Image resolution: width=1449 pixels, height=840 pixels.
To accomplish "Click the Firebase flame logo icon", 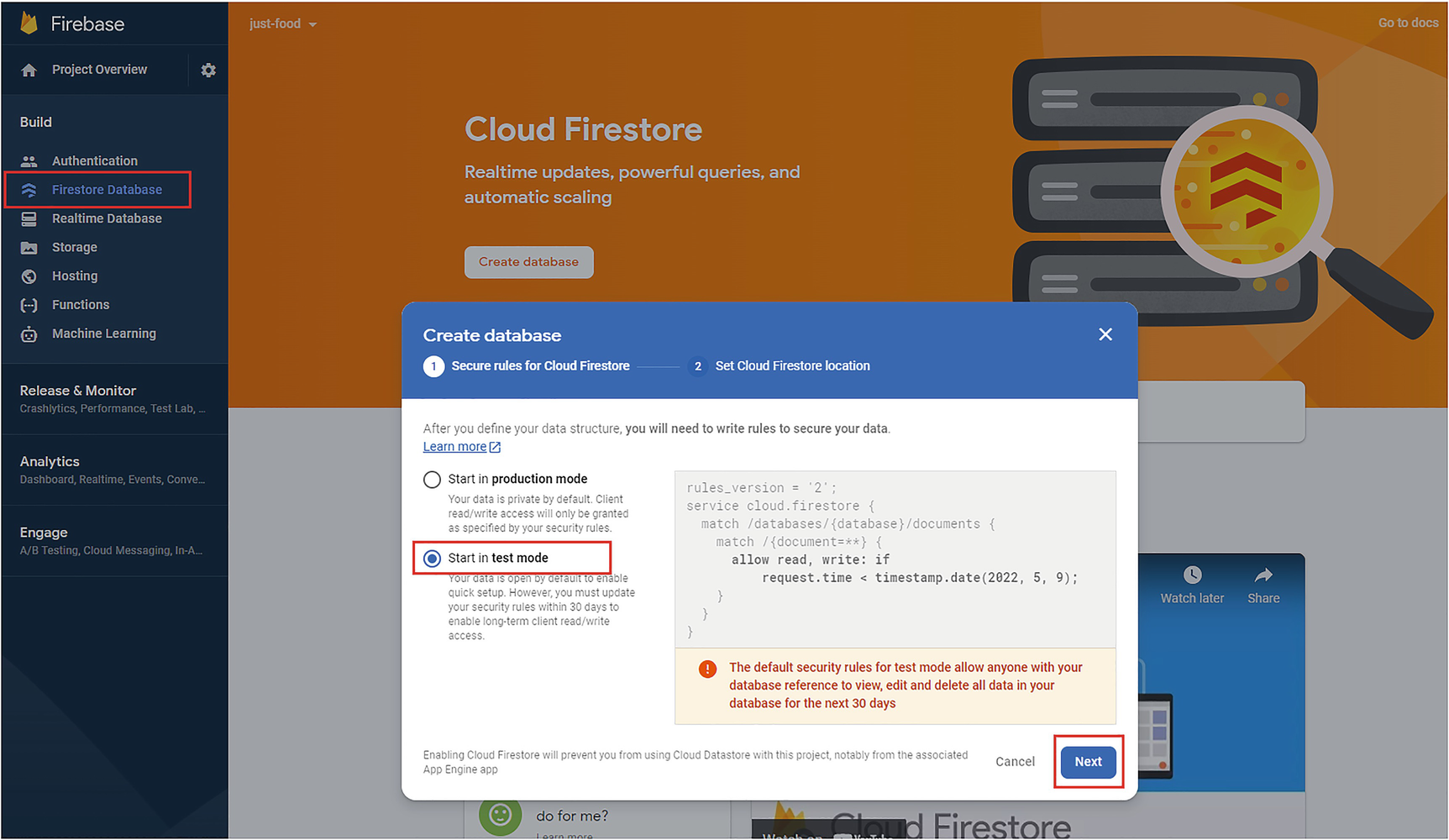I will point(29,24).
